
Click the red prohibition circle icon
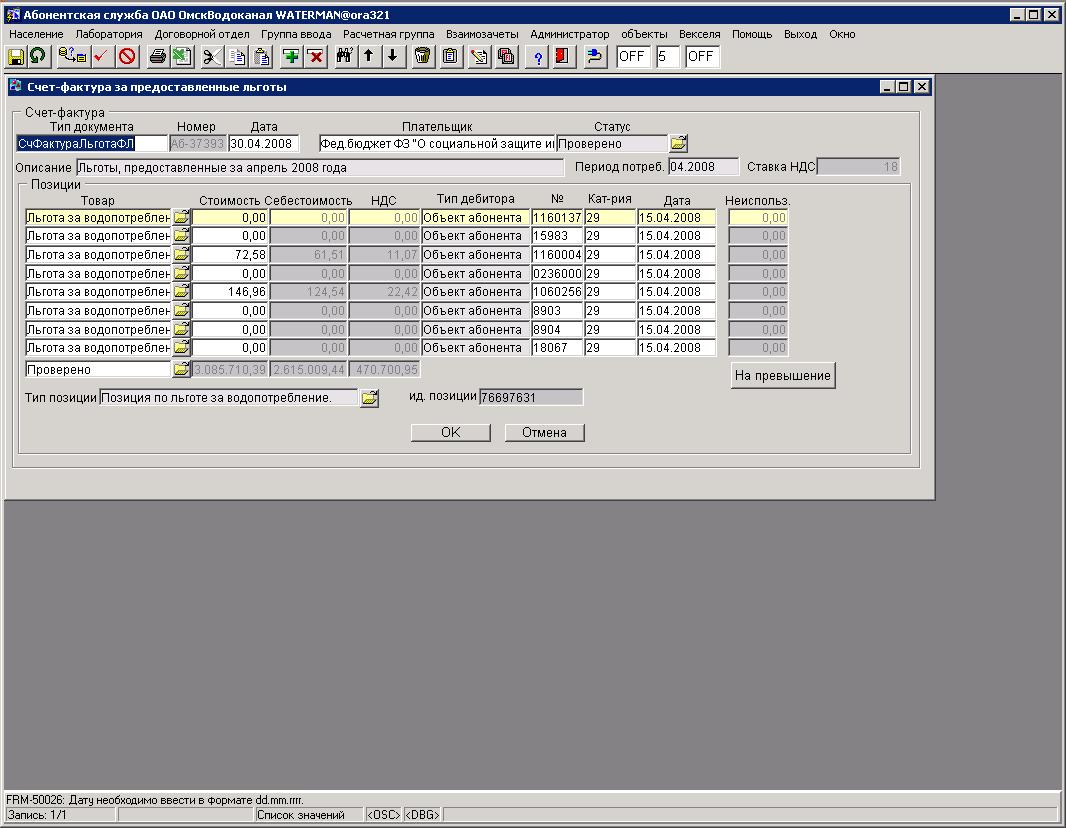[x=127, y=57]
